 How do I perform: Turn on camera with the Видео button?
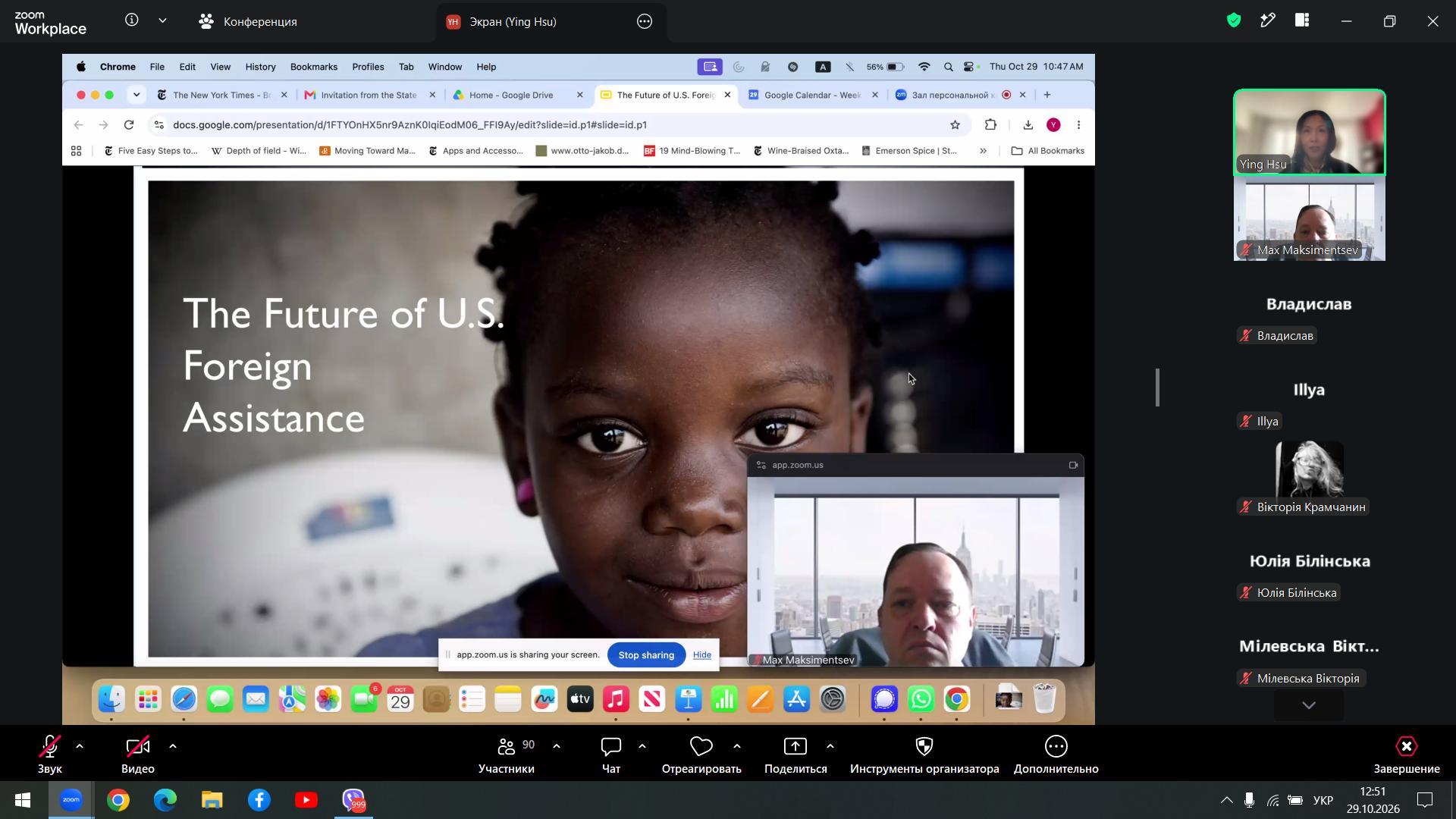(138, 755)
